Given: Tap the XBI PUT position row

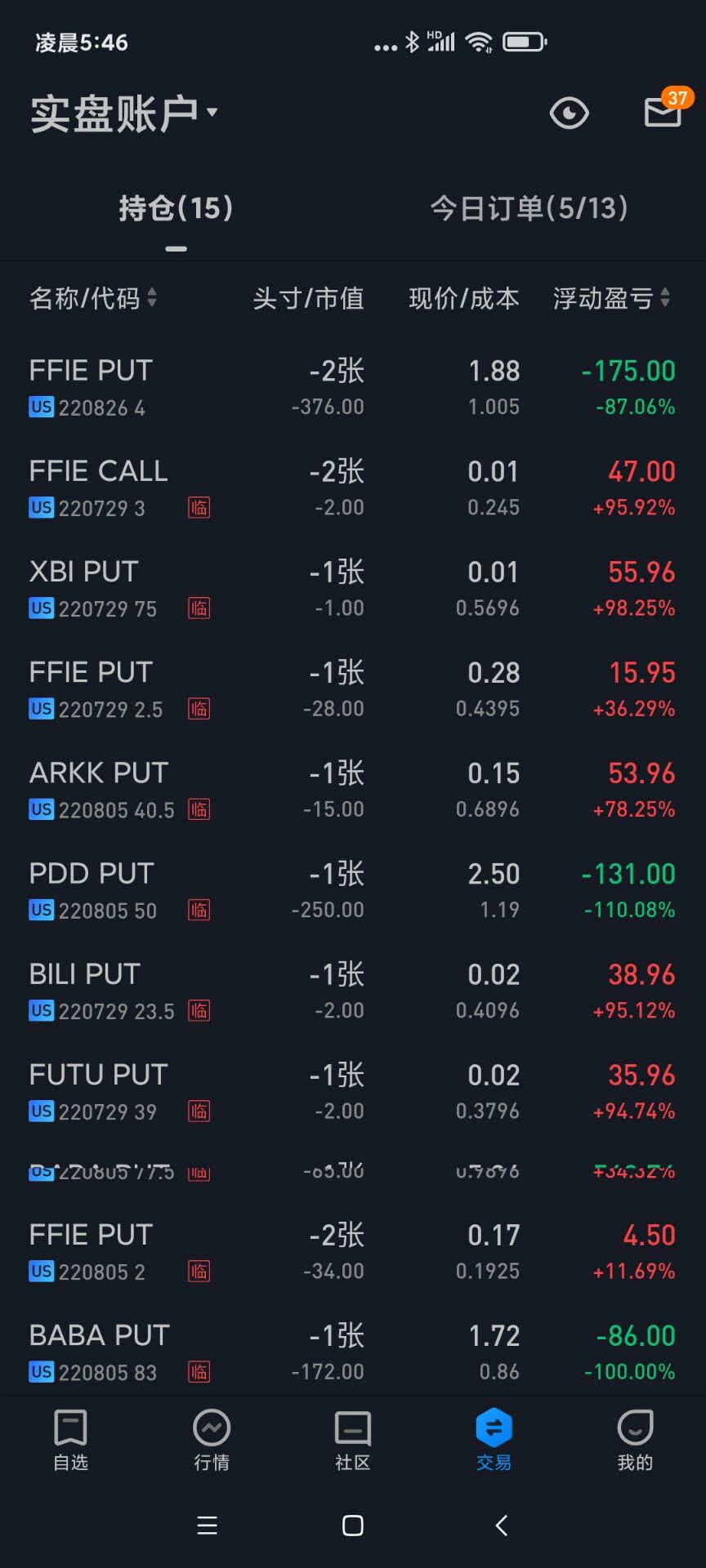Looking at the screenshot, I should [x=353, y=589].
